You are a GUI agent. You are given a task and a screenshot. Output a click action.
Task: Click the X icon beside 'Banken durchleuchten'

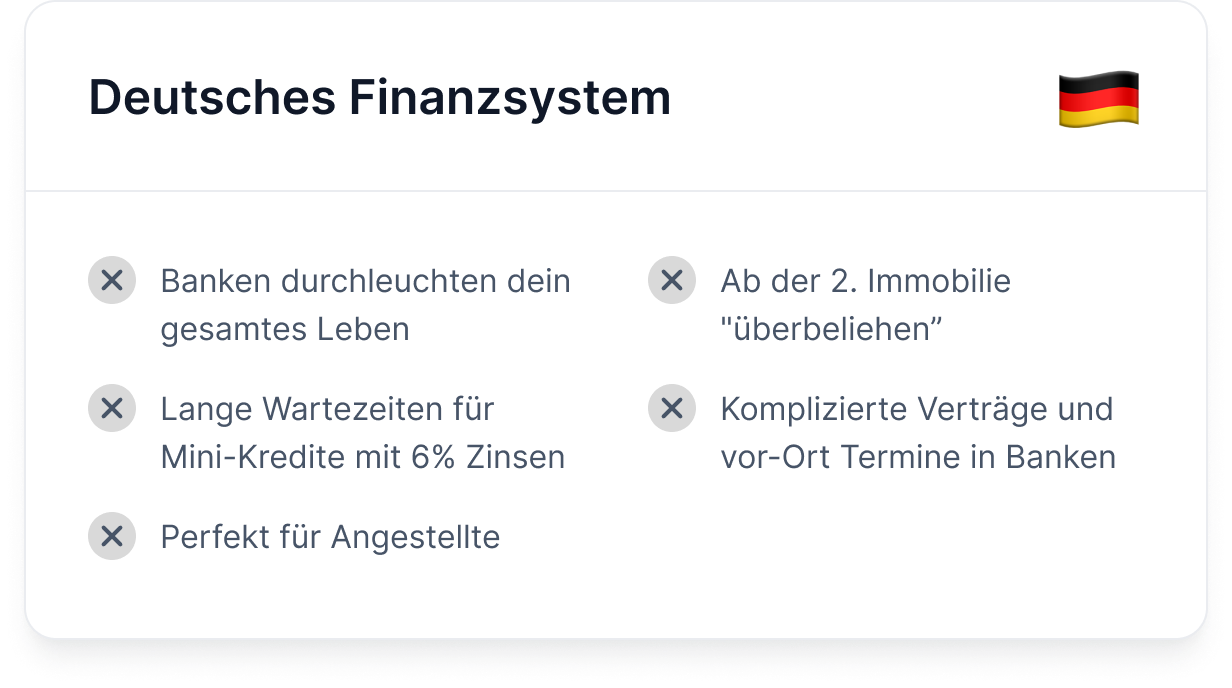point(112,281)
